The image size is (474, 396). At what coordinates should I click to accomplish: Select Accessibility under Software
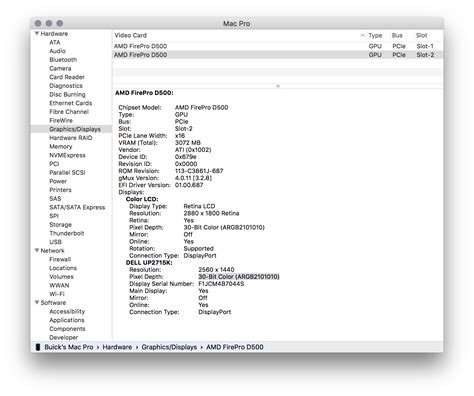67,311
